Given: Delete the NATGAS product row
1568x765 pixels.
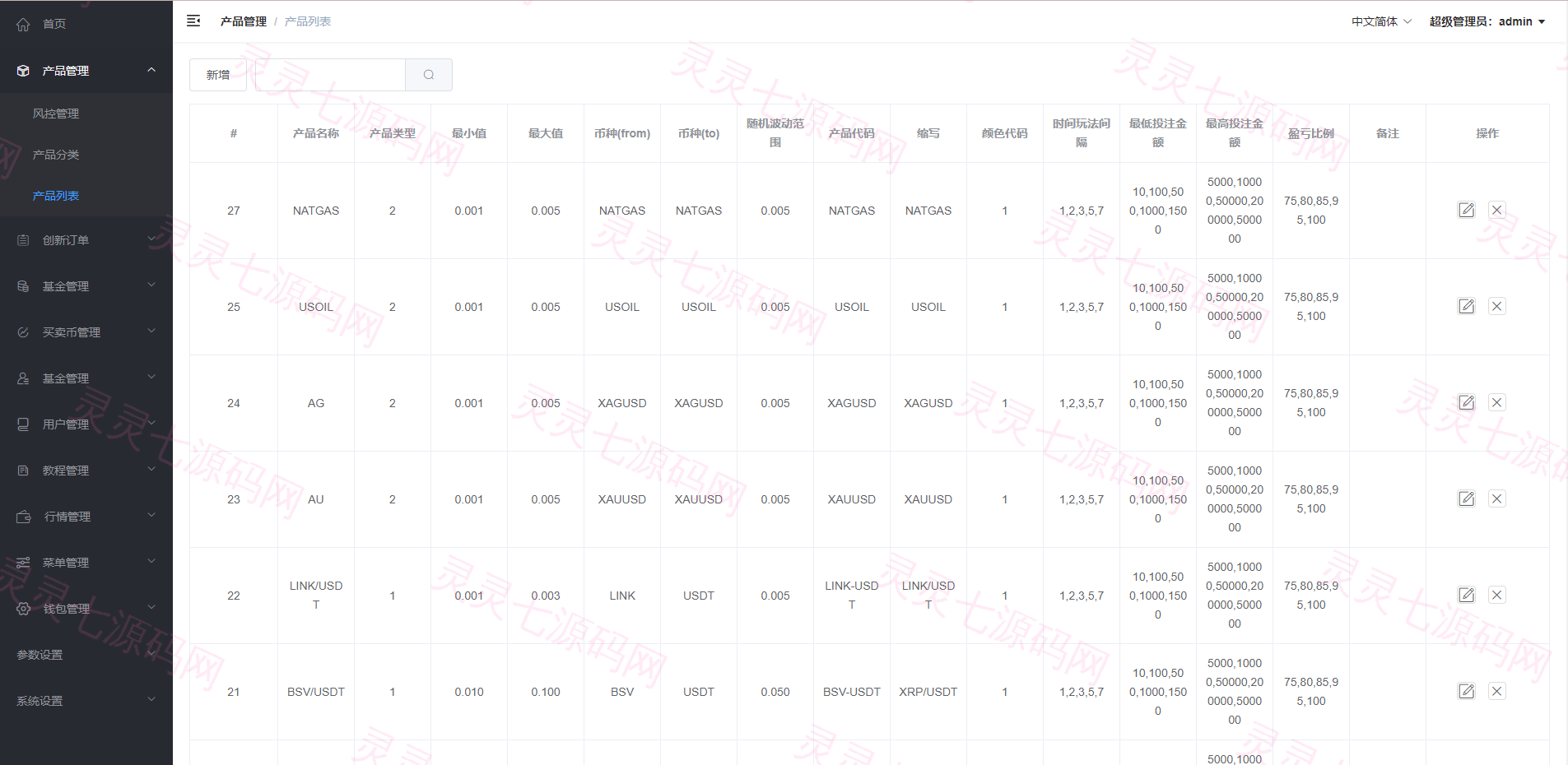Looking at the screenshot, I should (x=1496, y=210).
